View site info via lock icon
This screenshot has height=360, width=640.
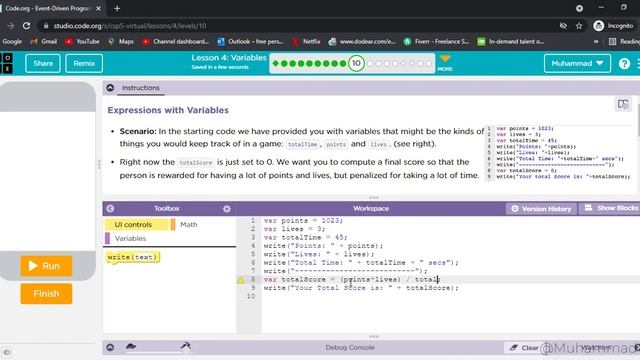coord(46,26)
